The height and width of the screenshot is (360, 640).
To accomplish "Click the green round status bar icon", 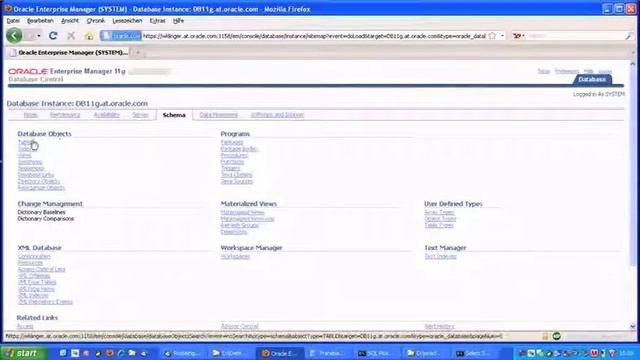I will point(557,336).
